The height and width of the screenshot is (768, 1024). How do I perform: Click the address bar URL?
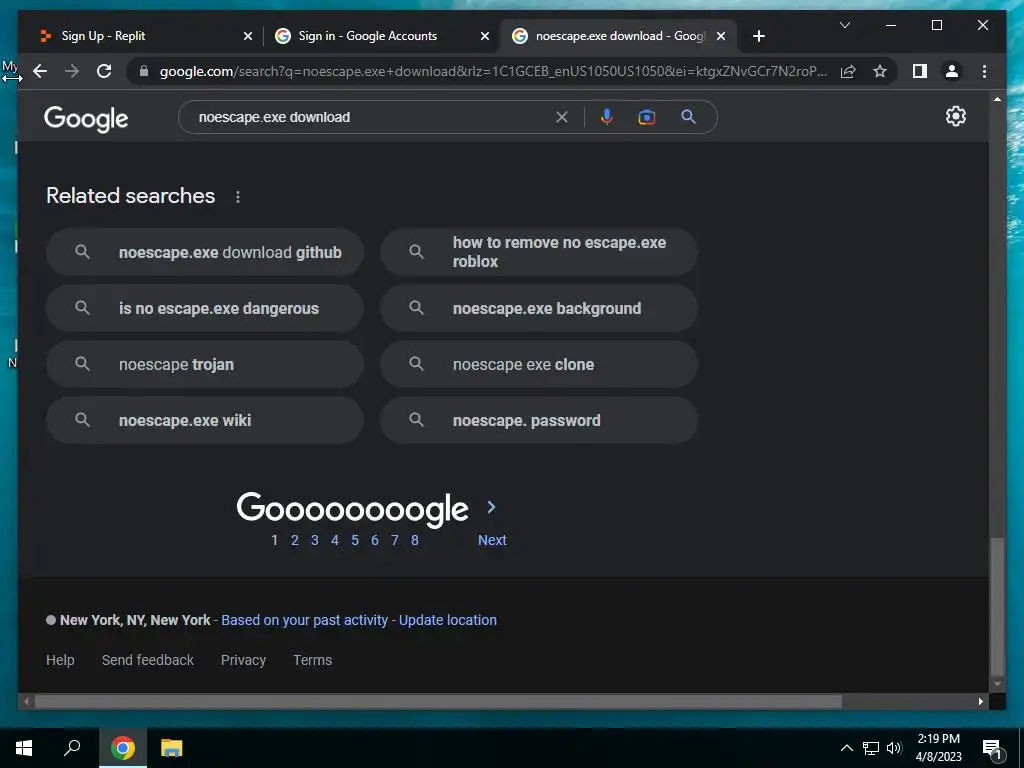coord(493,71)
